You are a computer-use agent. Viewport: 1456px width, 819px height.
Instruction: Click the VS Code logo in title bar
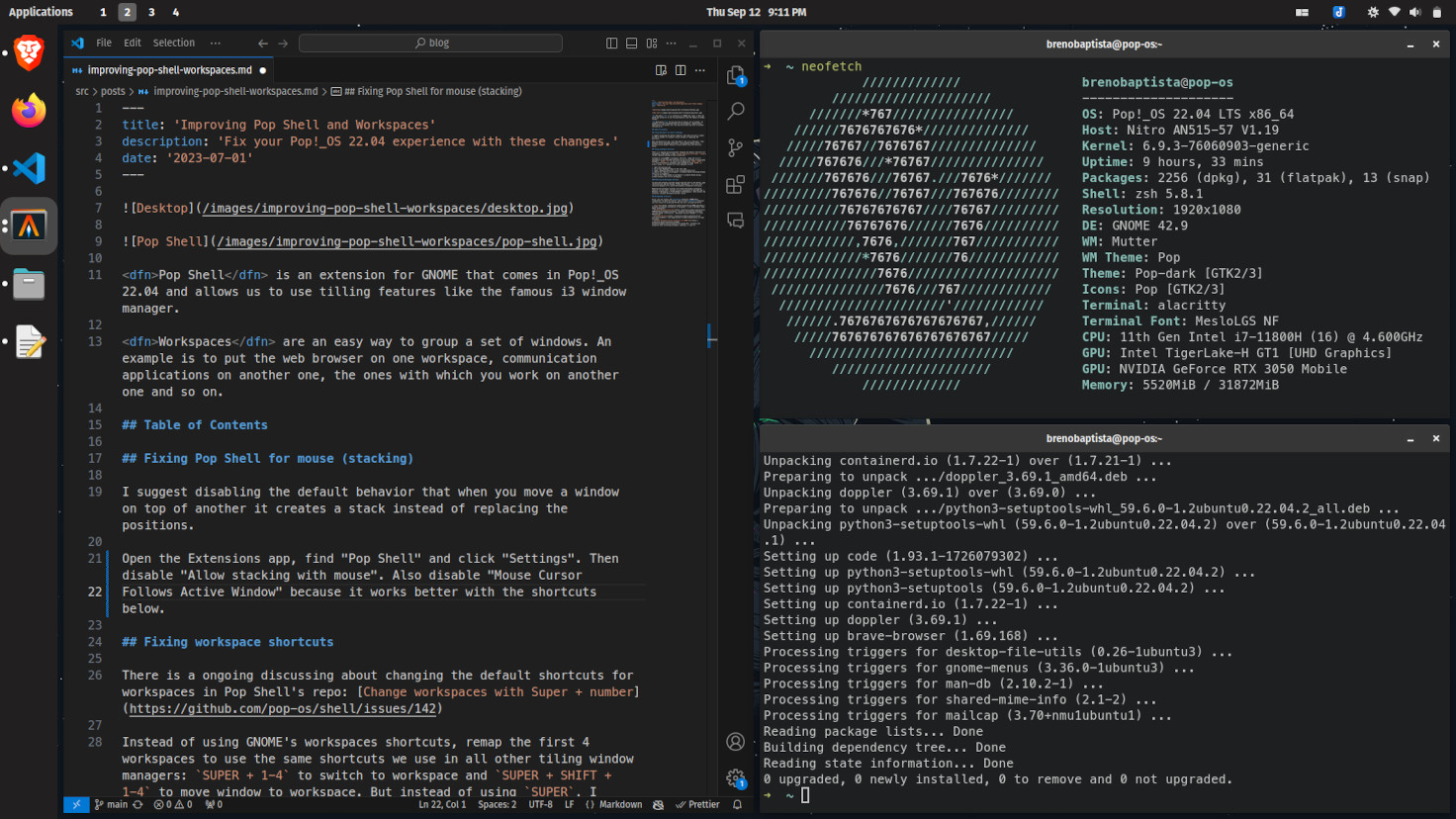pos(77,44)
